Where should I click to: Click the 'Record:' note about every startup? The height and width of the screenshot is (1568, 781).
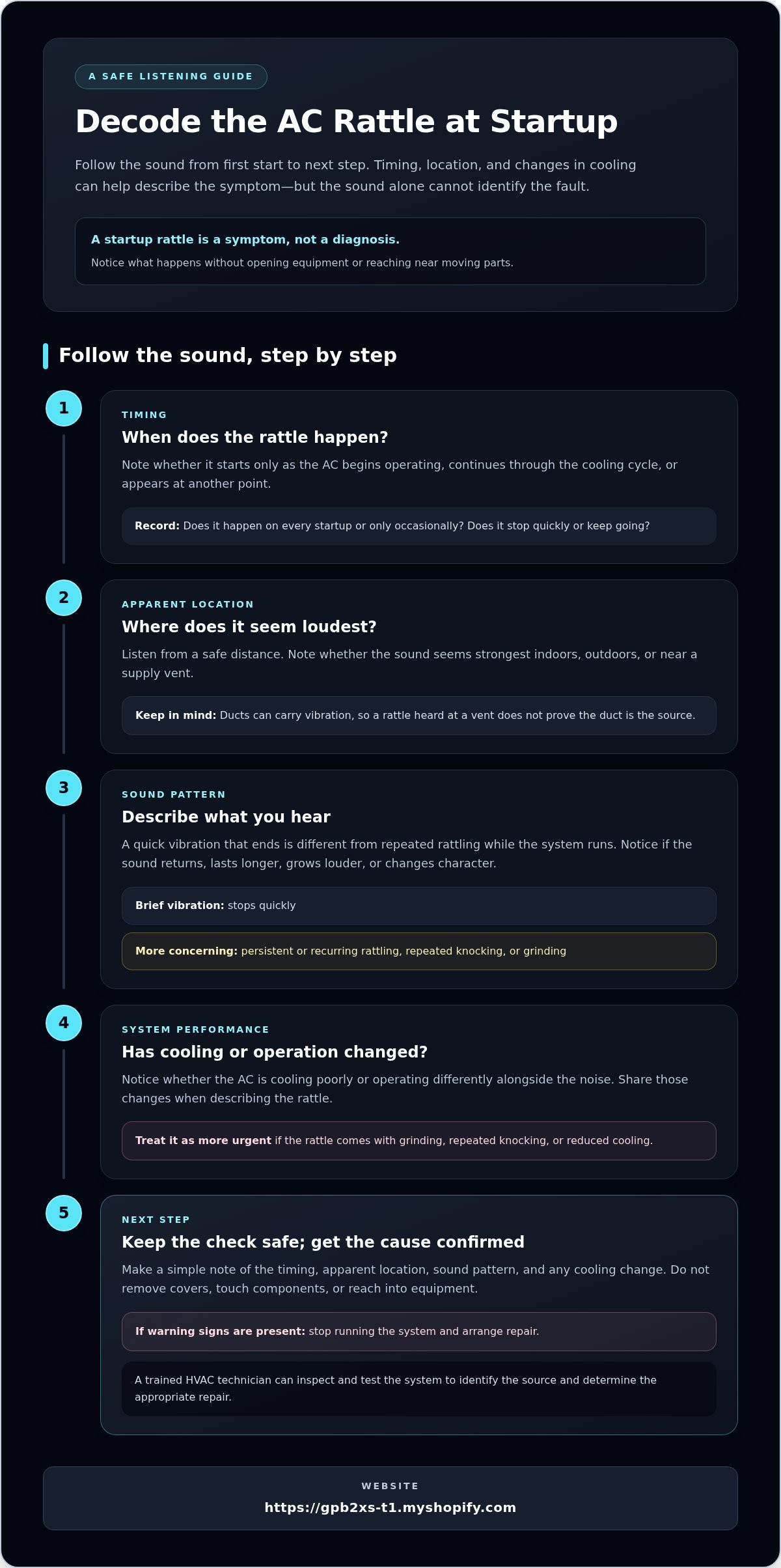[419, 526]
